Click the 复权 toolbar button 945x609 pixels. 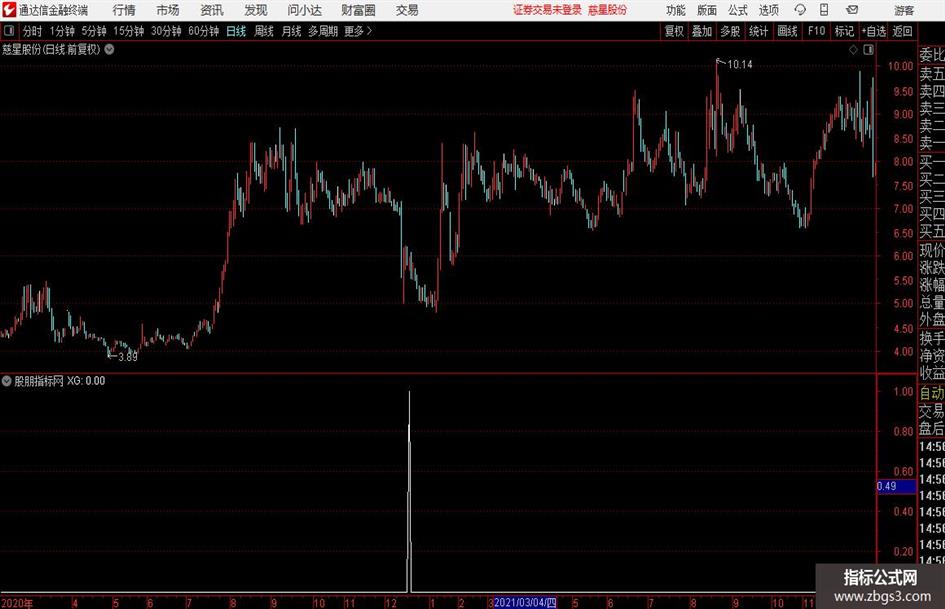(x=674, y=31)
